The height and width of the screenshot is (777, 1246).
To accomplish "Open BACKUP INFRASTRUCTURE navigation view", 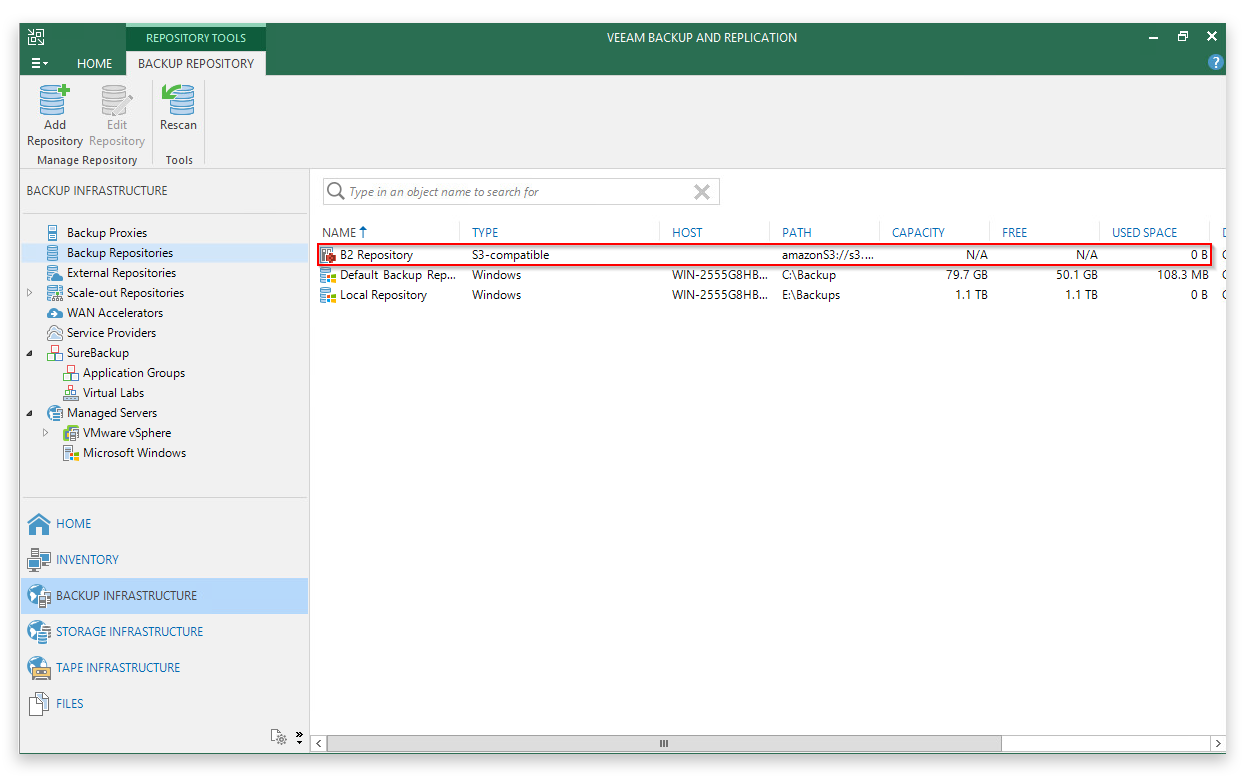I will (x=164, y=595).
